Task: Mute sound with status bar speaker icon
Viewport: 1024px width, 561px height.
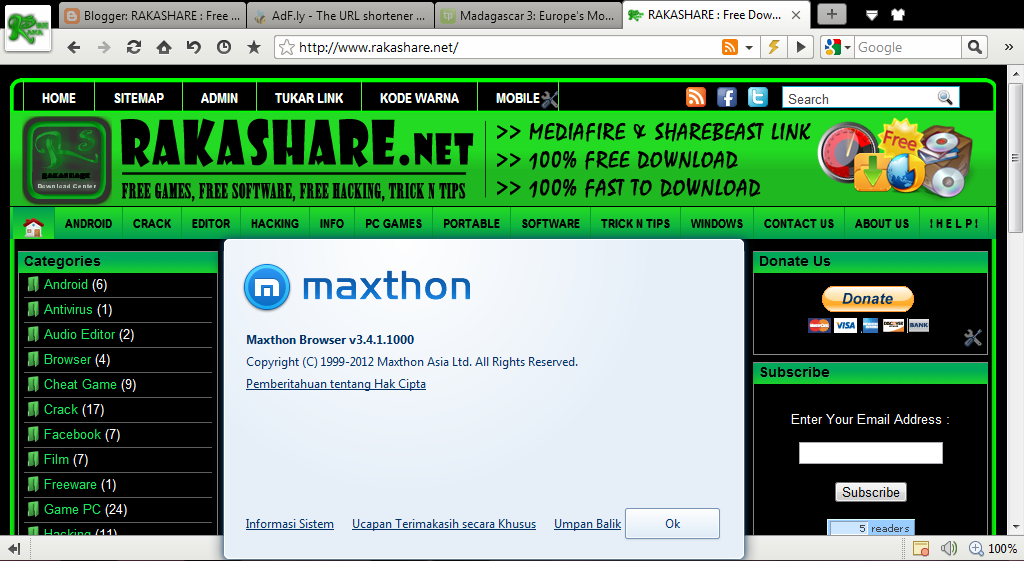Action: click(x=948, y=549)
